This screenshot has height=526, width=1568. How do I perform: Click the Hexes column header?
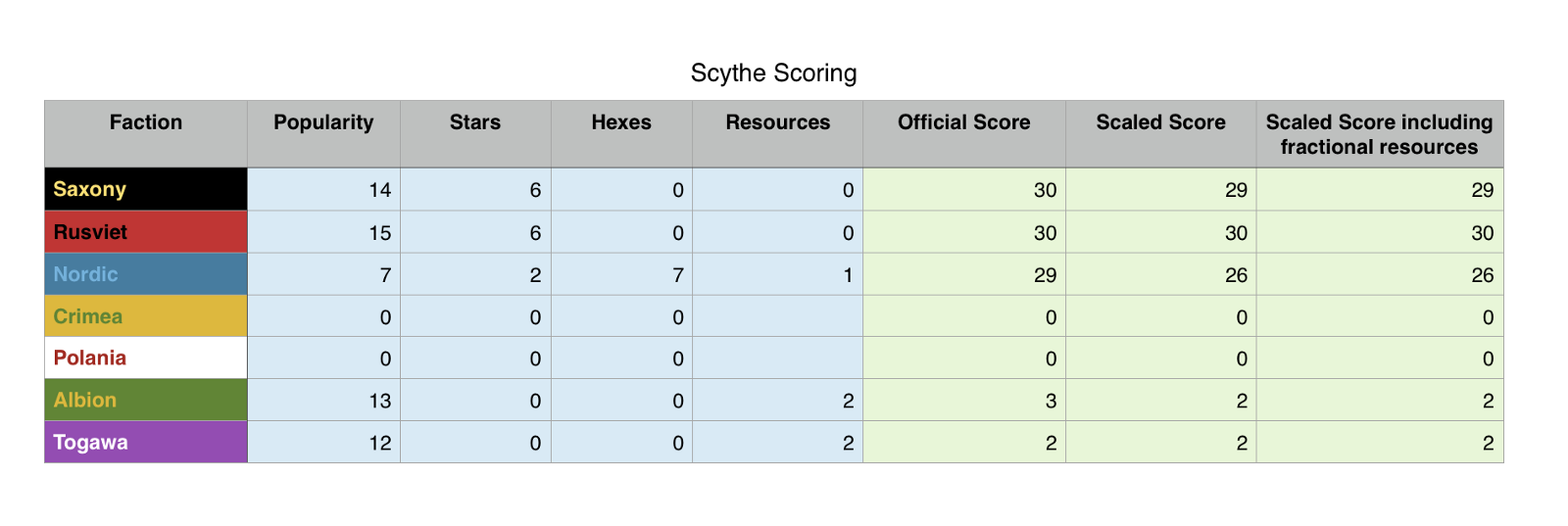pos(621,133)
